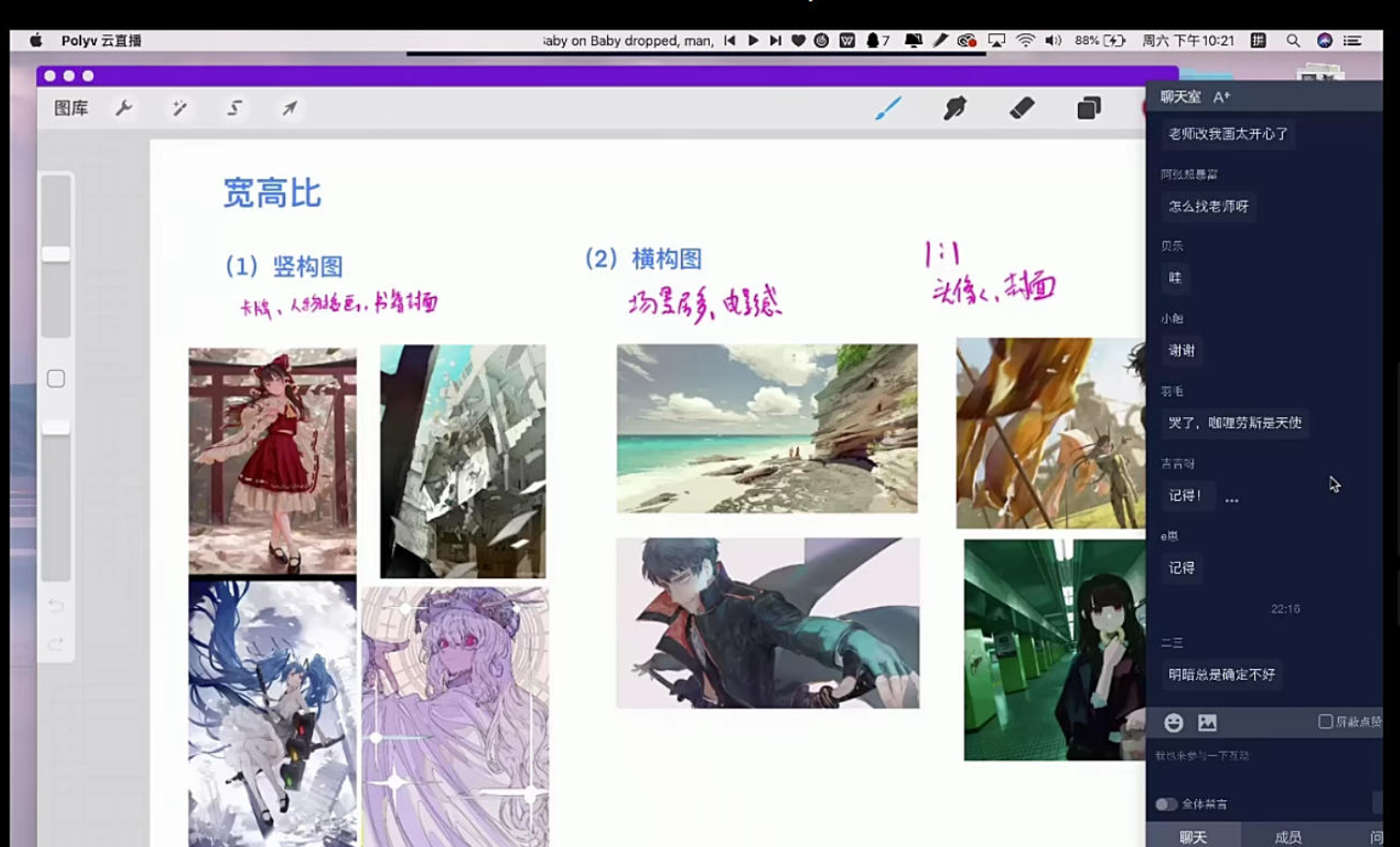Select the S-shaped Selection tool
This screenshot has height=847, width=1400.
click(234, 108)
